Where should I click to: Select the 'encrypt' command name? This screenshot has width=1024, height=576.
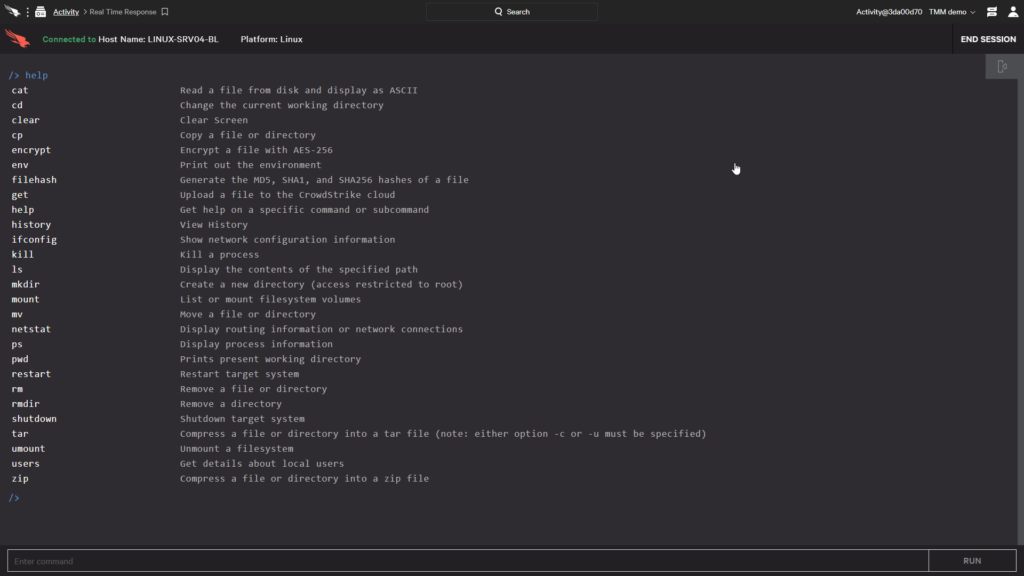click(31, 150)
